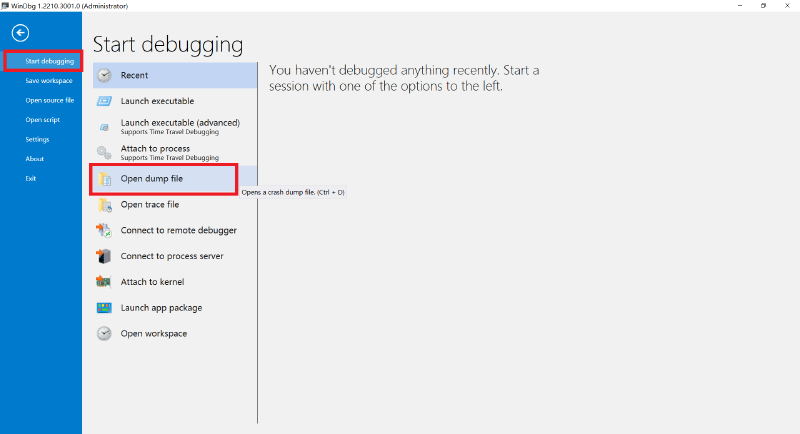
Task: Choose the Launch app package label
Action: click(161, 308)
